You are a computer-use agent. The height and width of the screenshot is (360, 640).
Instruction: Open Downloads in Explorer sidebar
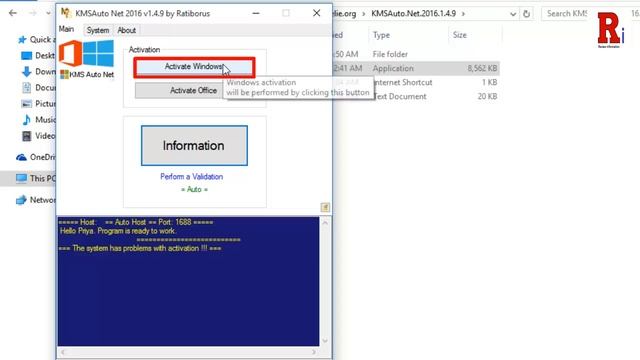[x=38, y=71]
